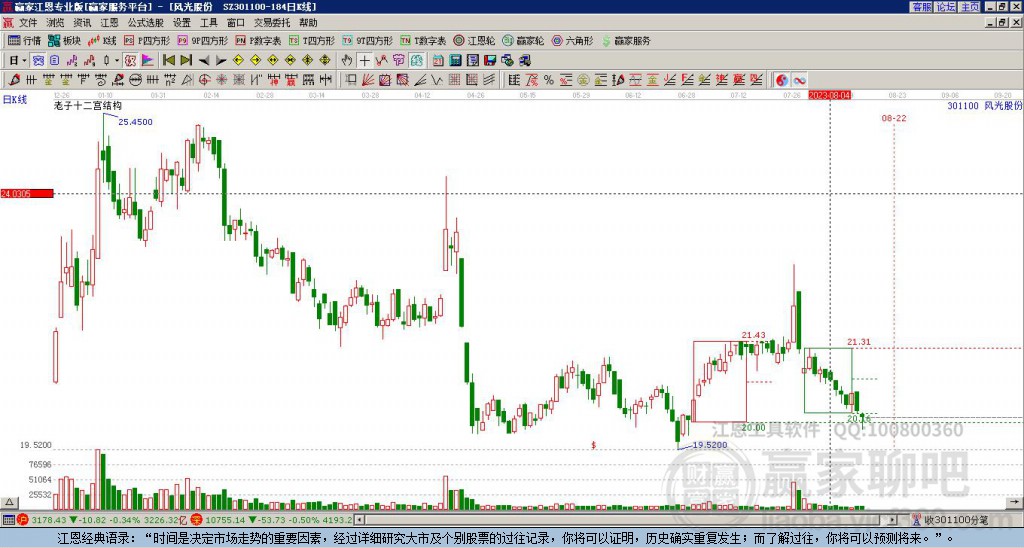Open the 行情 quotes view
This screenshot has height=548, width=1024.
tap(24, 40)
